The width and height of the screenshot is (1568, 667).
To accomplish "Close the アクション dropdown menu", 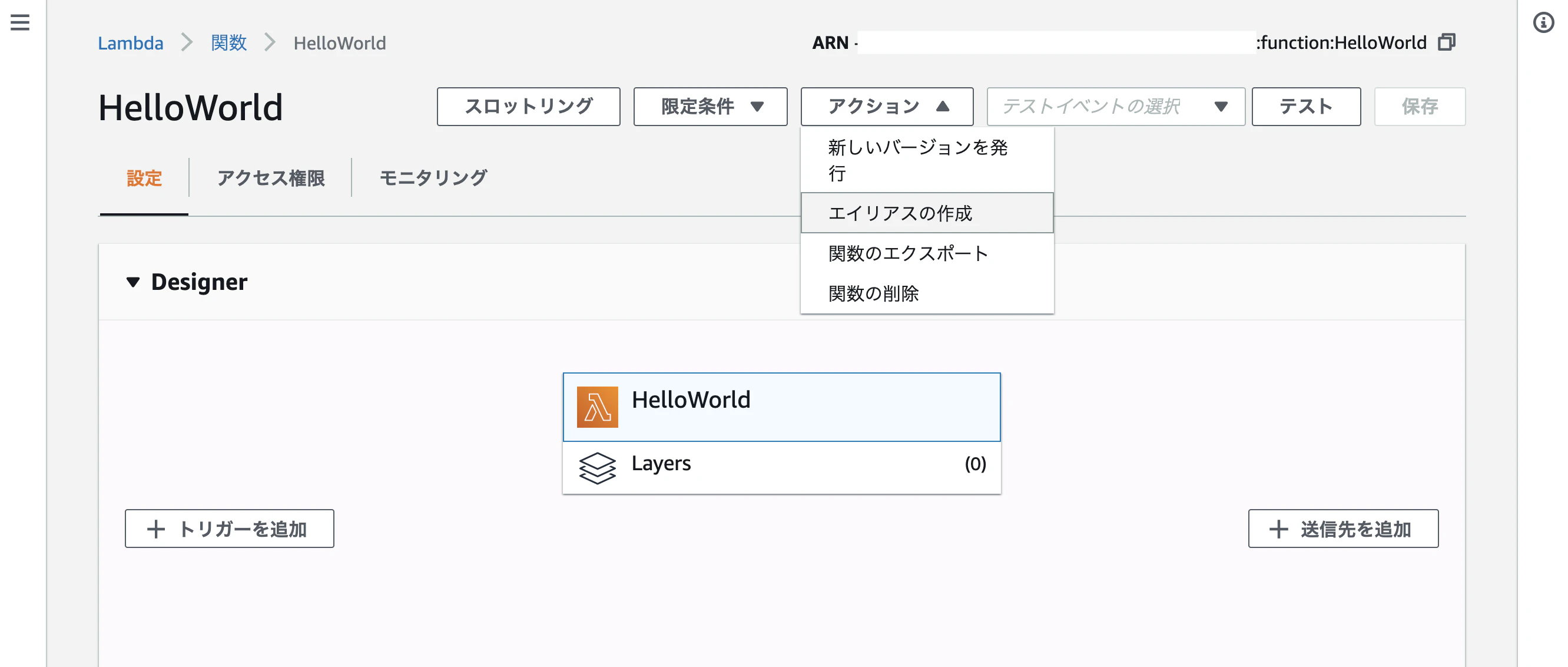I will click(886, 107).
